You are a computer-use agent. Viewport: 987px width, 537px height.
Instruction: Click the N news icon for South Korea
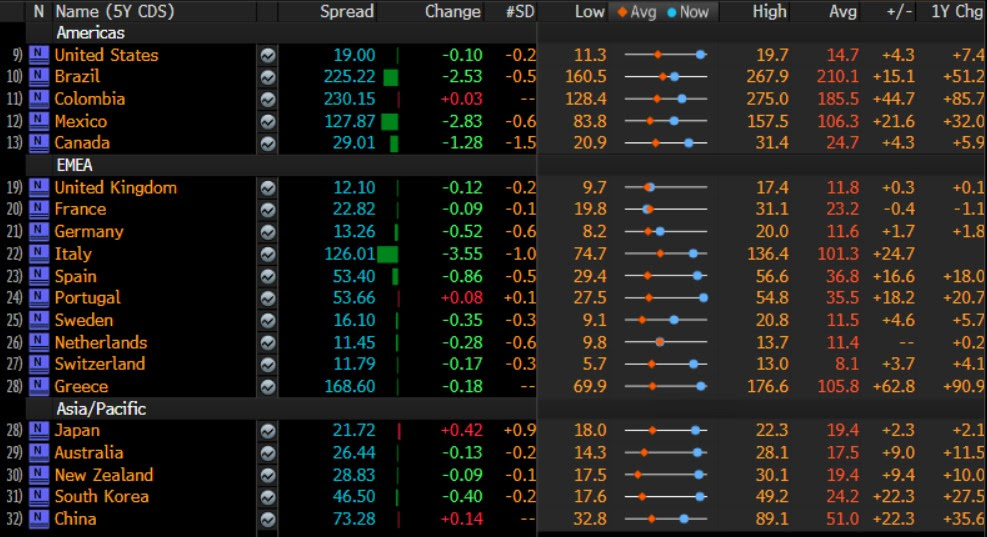point(39,497)
